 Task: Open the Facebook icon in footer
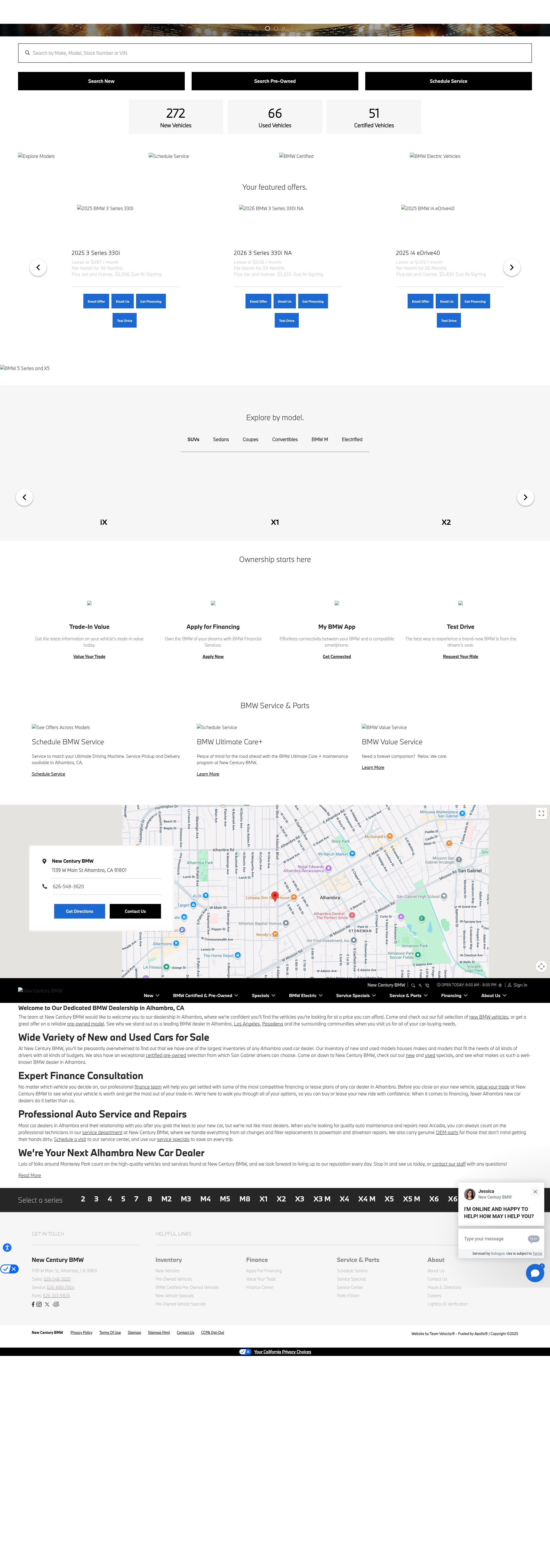[33, 1304]
